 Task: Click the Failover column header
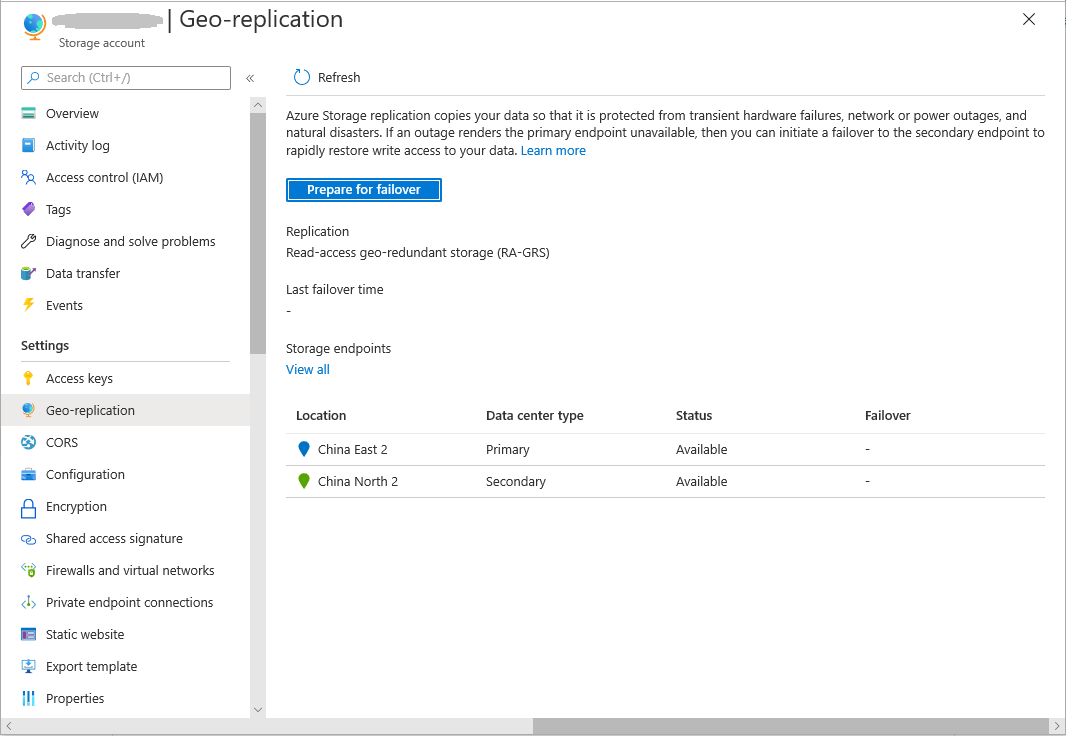887,416
